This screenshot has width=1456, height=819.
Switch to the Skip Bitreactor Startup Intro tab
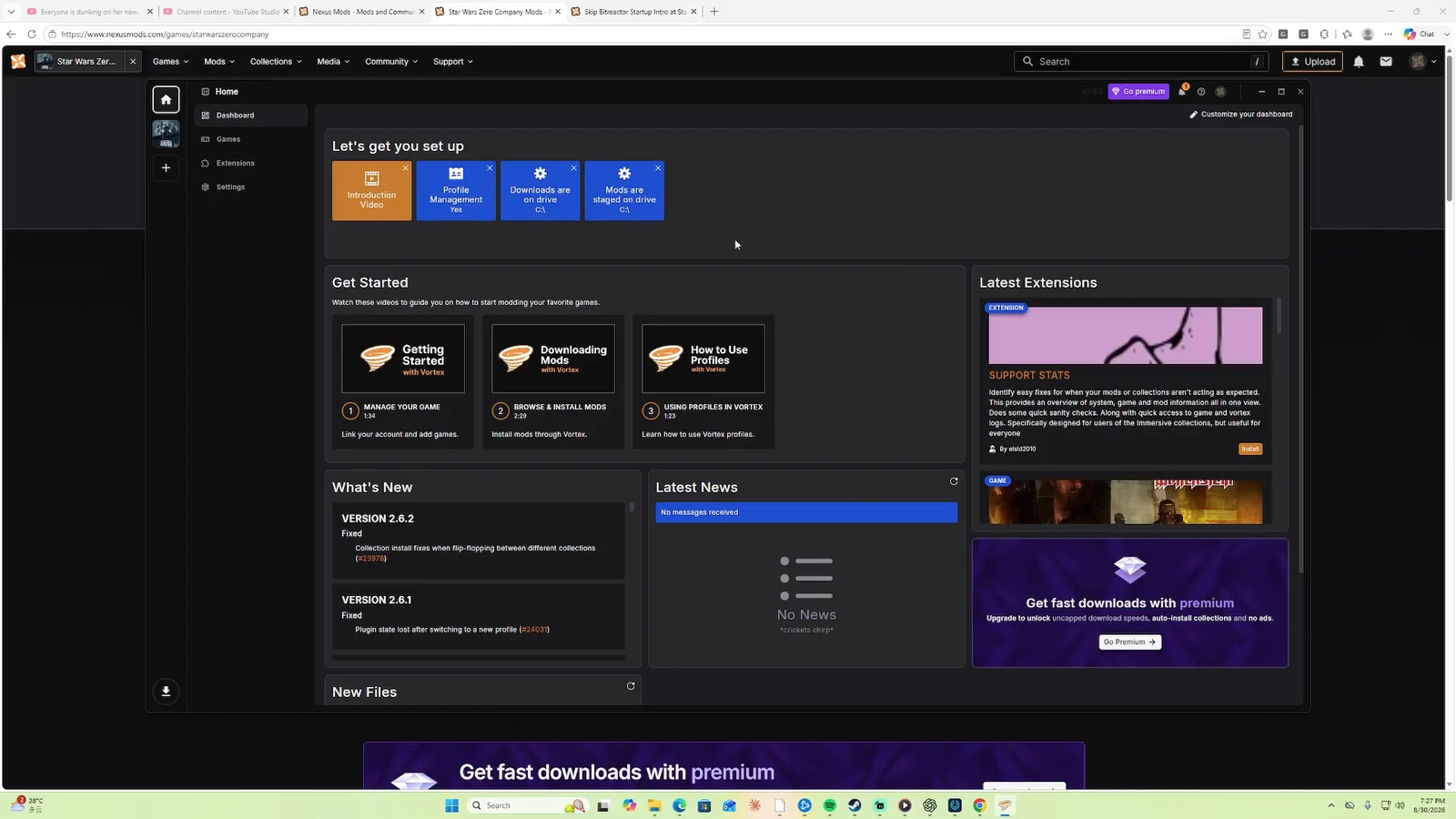coord(634,12)
